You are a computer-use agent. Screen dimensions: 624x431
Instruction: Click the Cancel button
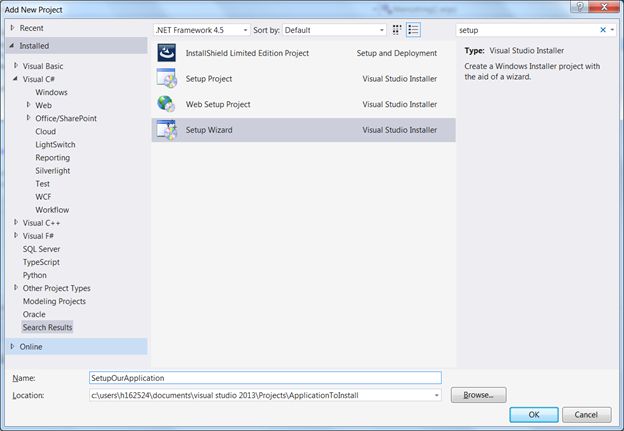586,415
